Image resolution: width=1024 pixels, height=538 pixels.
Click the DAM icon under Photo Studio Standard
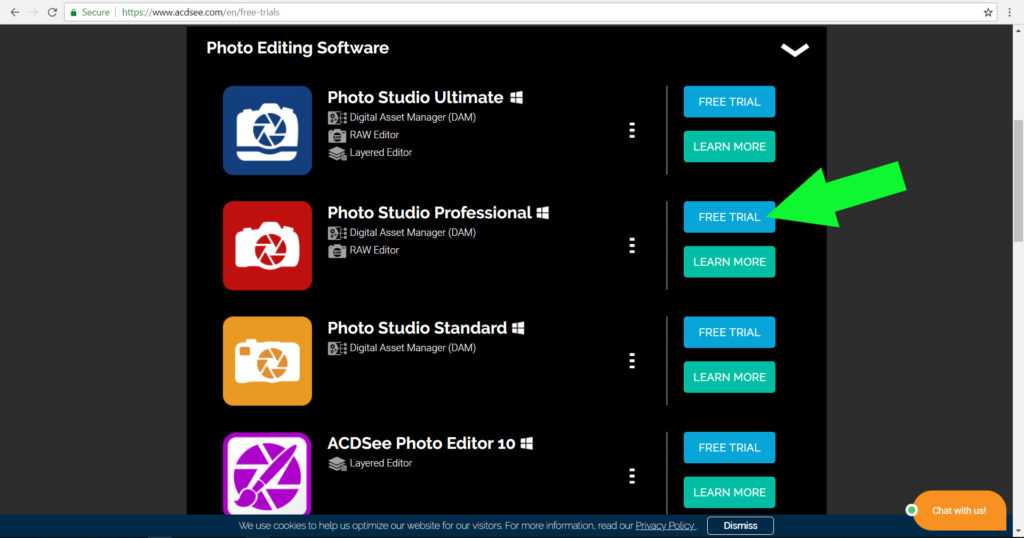pyautogui.click(x=337, y=348)
